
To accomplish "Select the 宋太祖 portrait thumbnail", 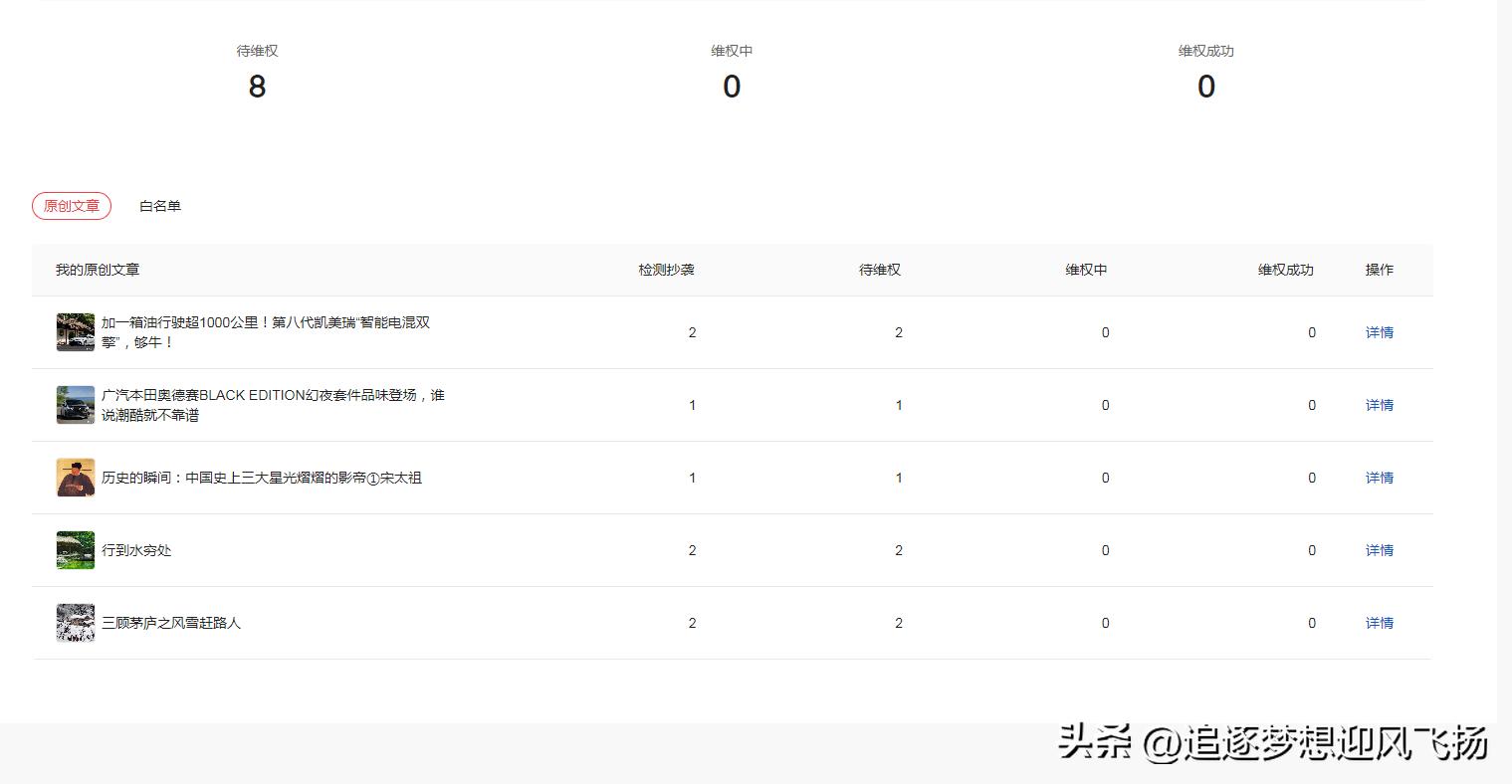I will (75, 478).
